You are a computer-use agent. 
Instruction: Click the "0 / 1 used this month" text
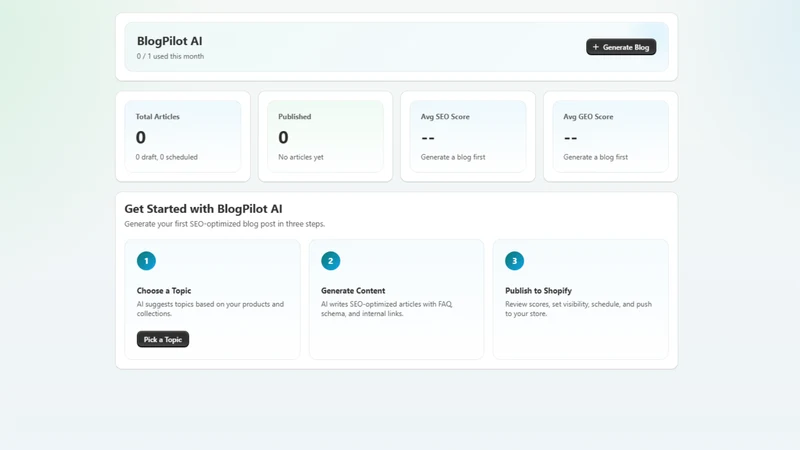point(170,56)
